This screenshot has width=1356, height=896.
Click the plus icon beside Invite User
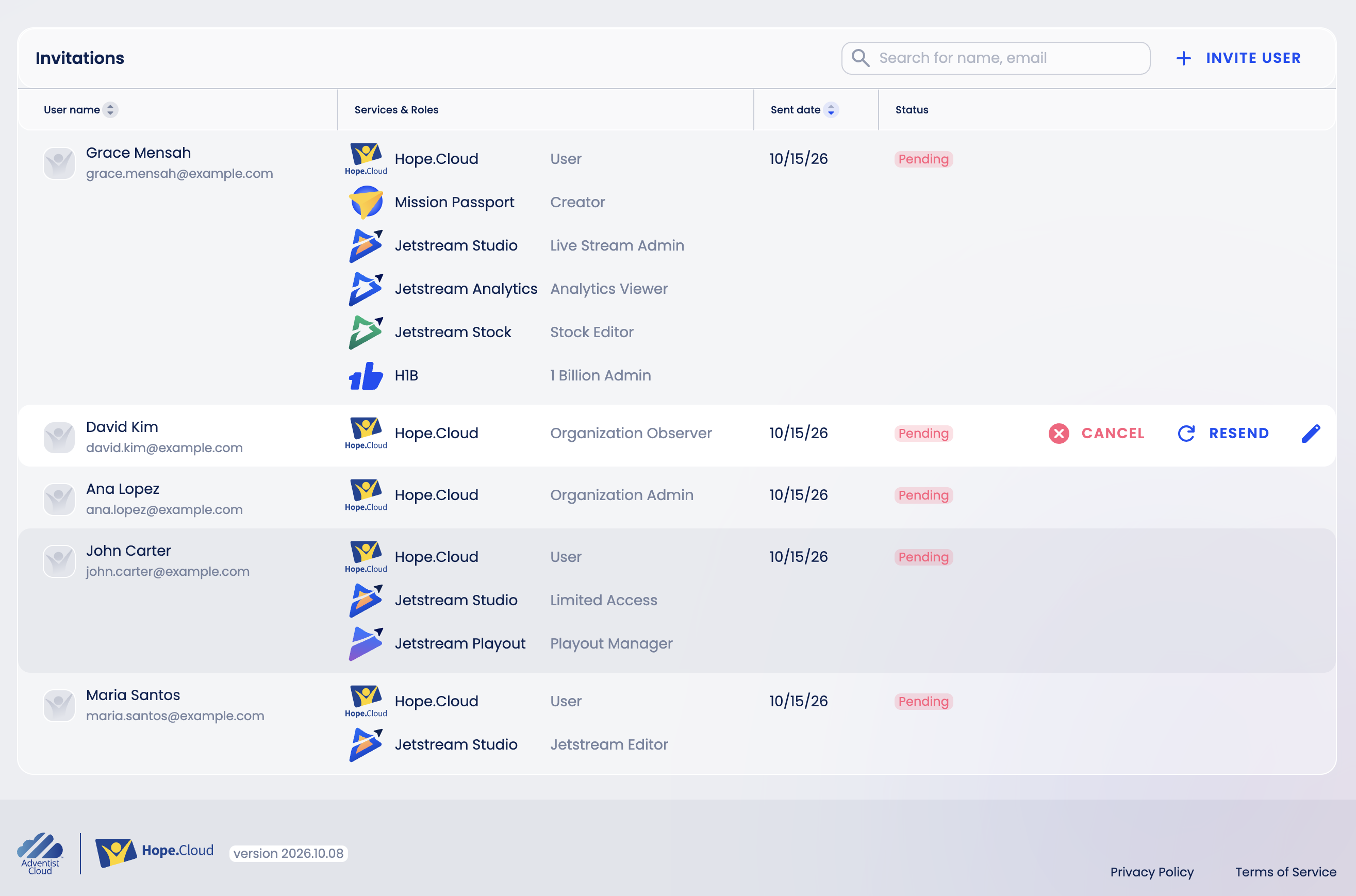click(1183, 58)
